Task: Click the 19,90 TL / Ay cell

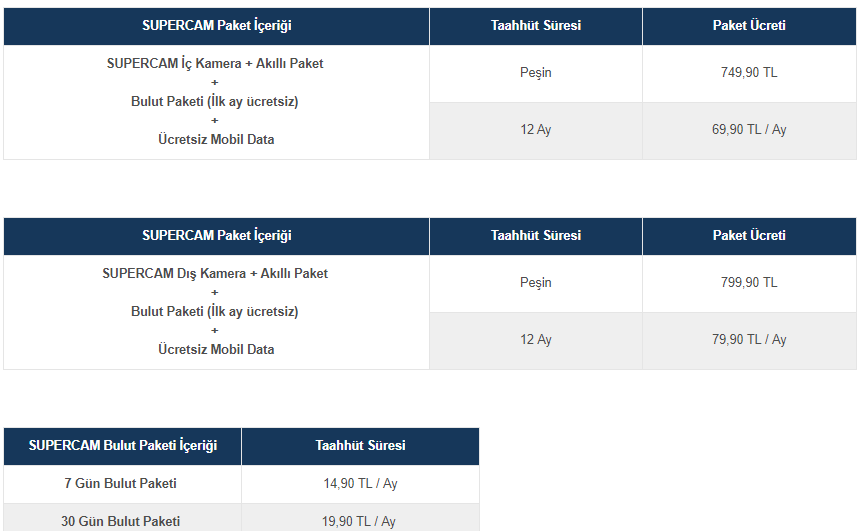Action: pos(360,518)
